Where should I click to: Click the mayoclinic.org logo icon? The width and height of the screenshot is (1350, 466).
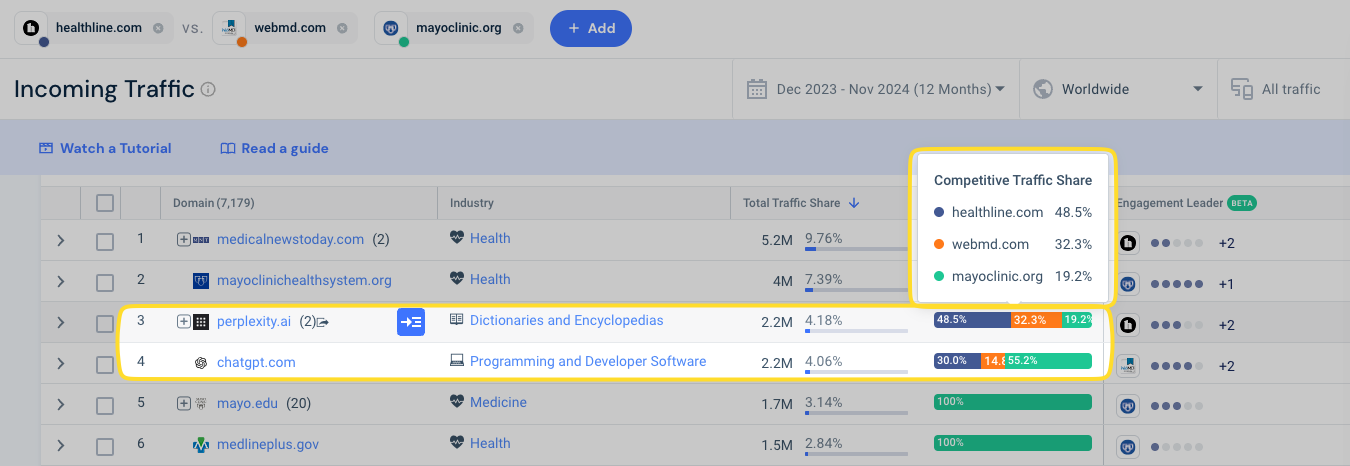(x=392, y=28)
